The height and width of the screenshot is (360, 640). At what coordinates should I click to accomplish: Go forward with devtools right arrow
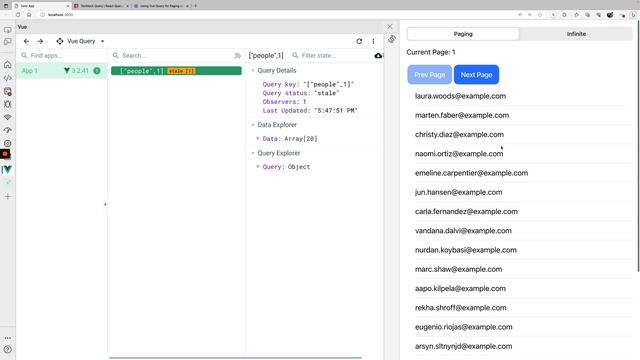[x=40, y=41]
